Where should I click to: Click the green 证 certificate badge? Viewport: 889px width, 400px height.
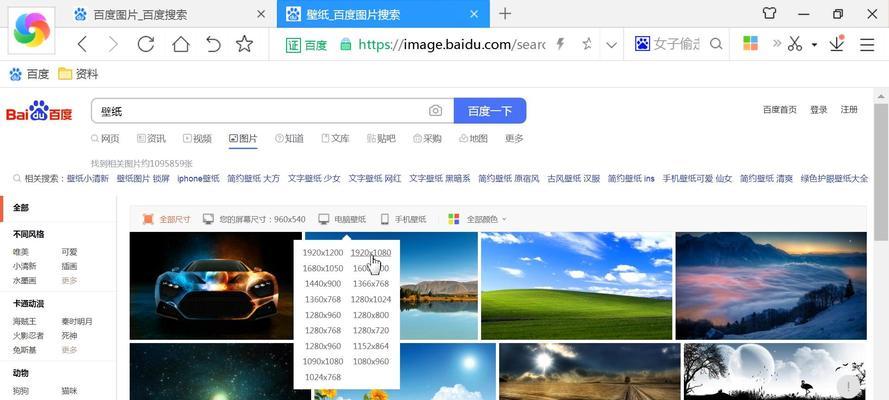click(293, 44)
